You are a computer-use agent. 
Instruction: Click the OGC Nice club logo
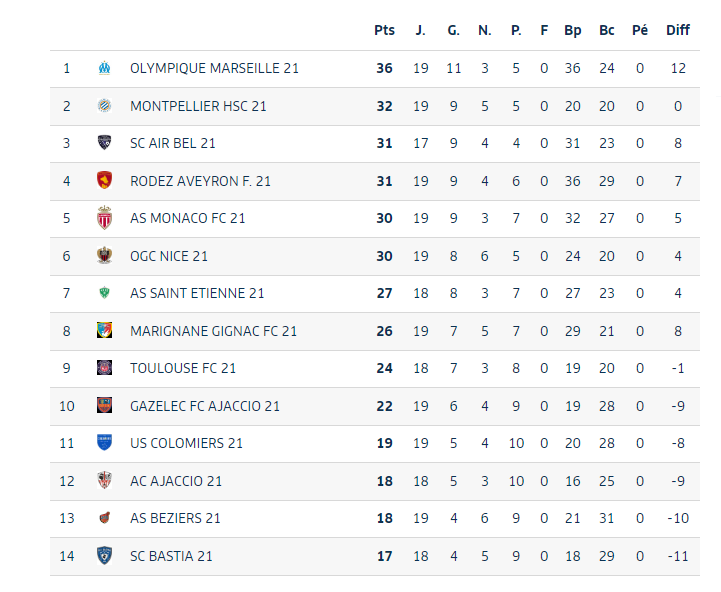[x=104, y=256]
